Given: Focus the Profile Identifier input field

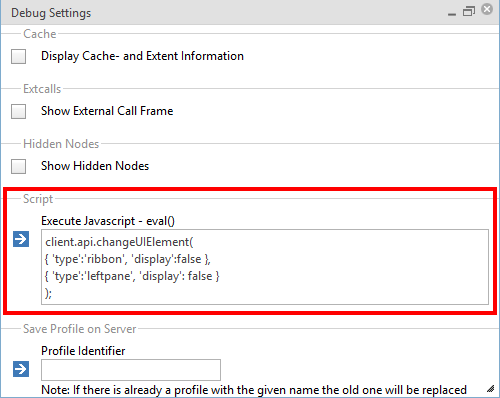Looking at the screenshot, I should (131, 370).
